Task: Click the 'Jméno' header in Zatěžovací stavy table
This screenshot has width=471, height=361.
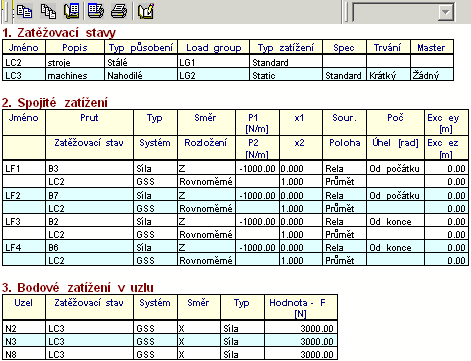Action: tap(24, 48)
